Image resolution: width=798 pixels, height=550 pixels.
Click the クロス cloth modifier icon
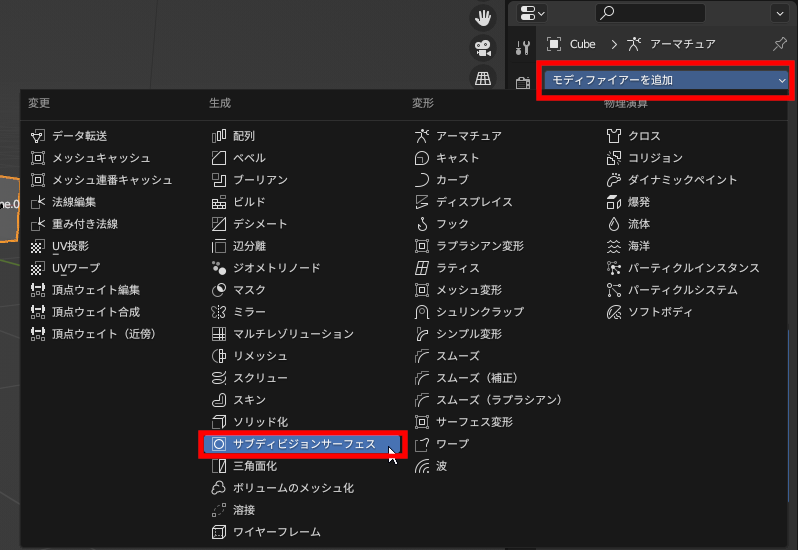[614, 136]
